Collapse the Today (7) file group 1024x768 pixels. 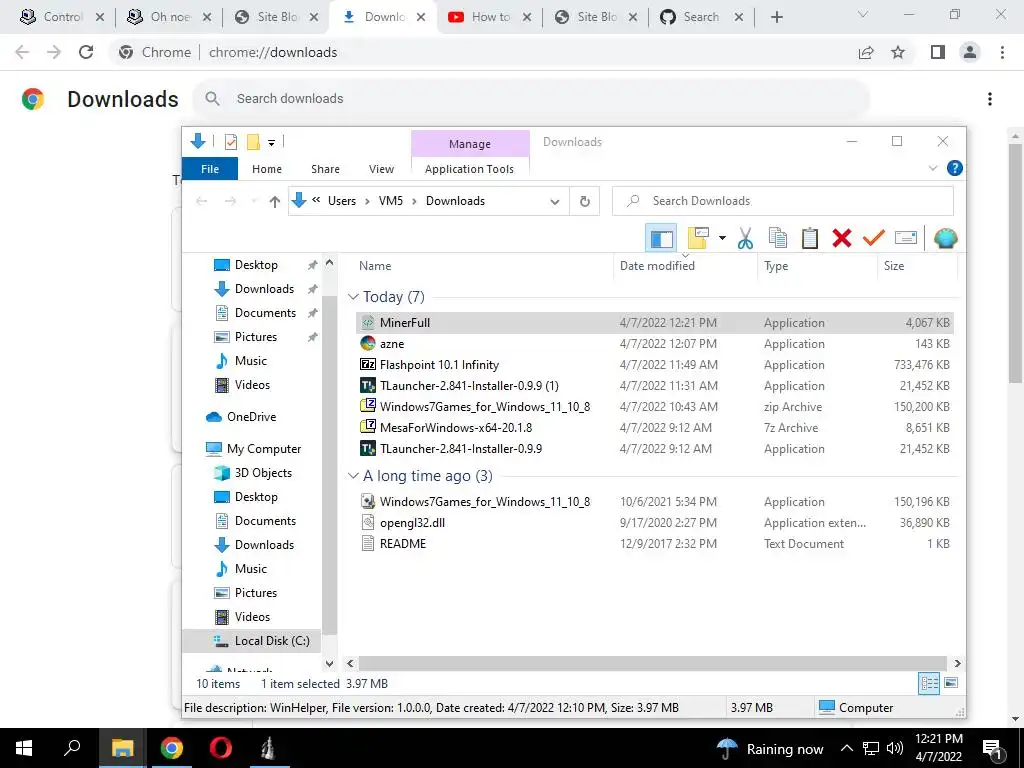point(353,297)
